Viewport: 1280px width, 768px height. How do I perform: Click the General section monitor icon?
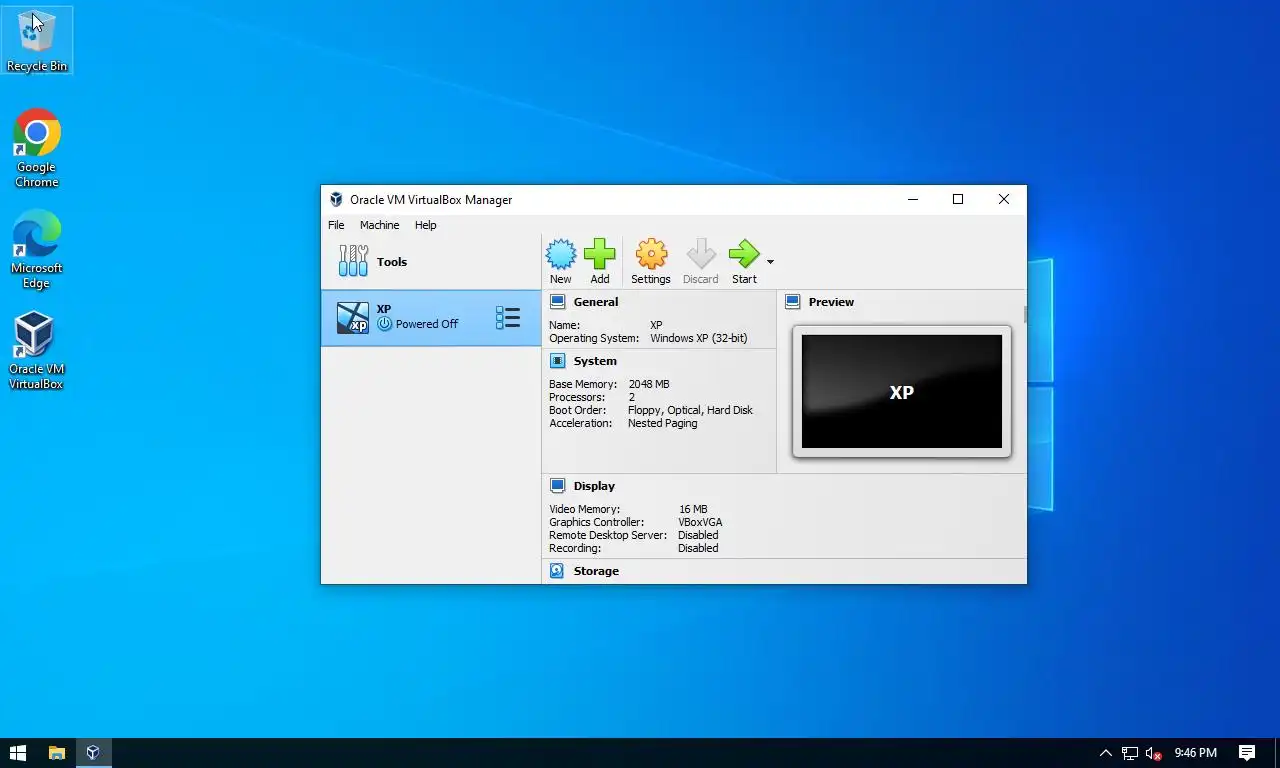pos(558,302)
